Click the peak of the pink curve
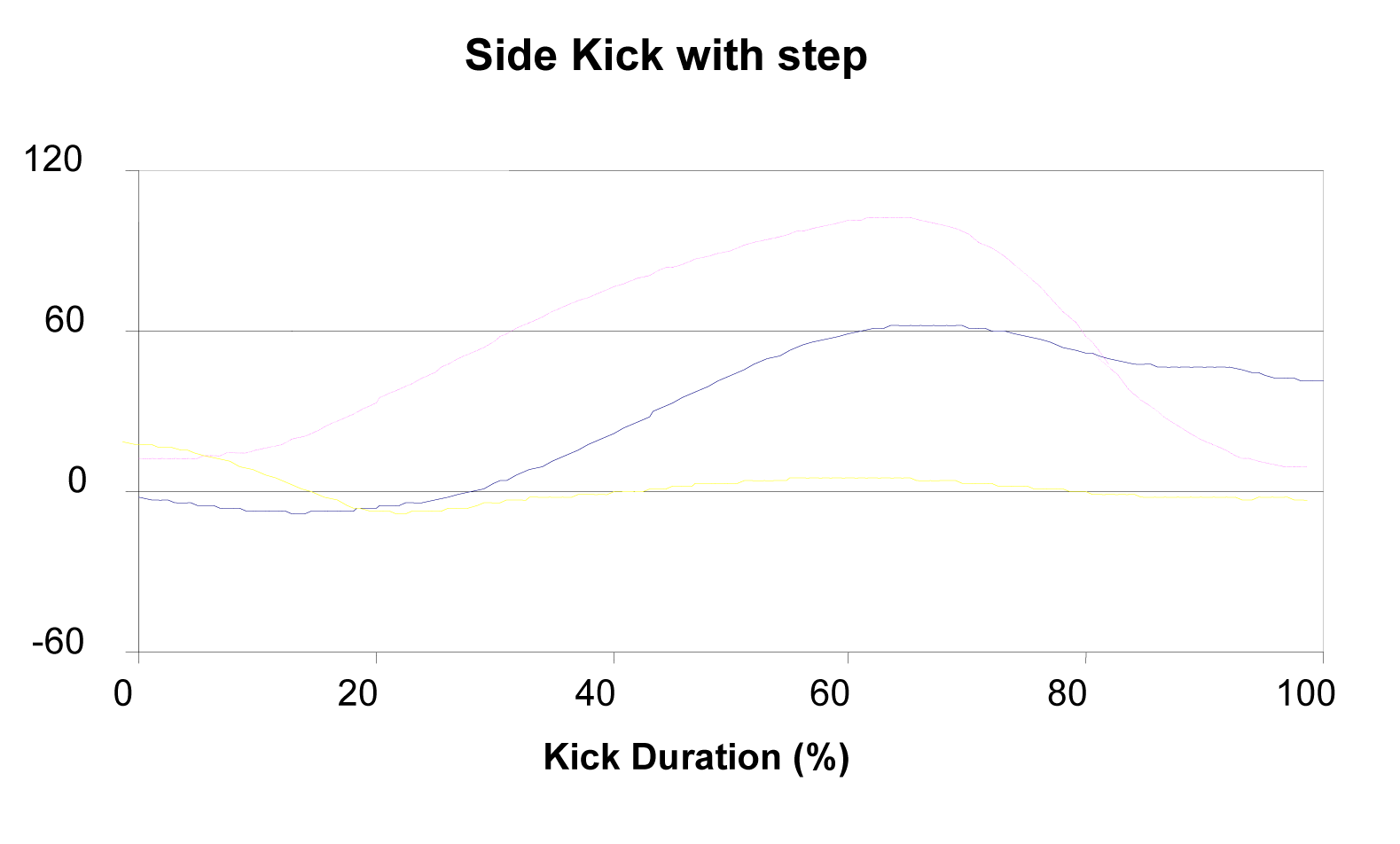 click(x=887, y=217)
